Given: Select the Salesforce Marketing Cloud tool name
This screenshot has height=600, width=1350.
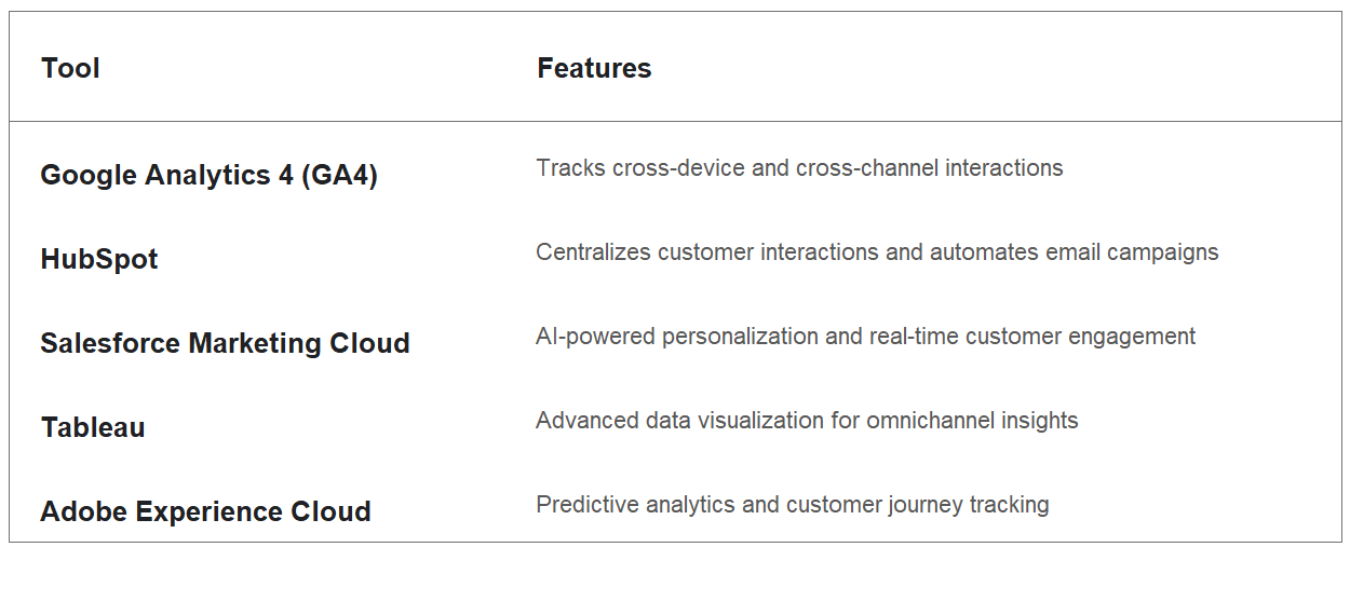Looking at the screenshot, I should [225, 343].
